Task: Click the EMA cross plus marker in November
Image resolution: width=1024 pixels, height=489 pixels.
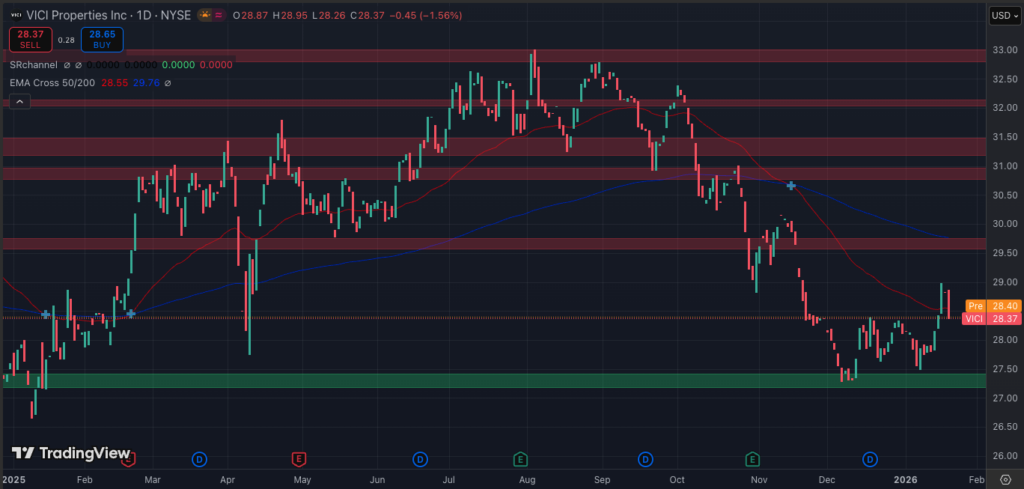Action: 791,186
